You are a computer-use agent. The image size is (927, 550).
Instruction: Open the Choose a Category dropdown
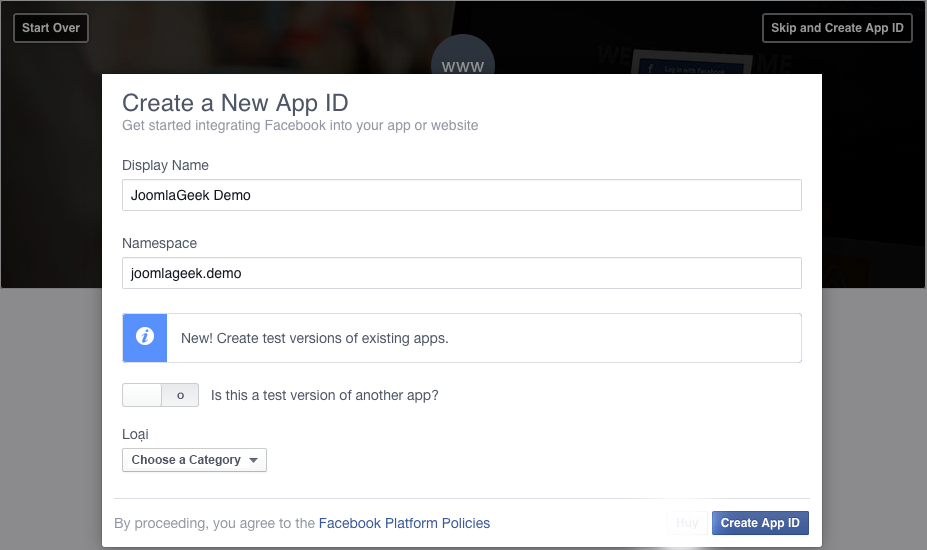click(x=195, y=460)
